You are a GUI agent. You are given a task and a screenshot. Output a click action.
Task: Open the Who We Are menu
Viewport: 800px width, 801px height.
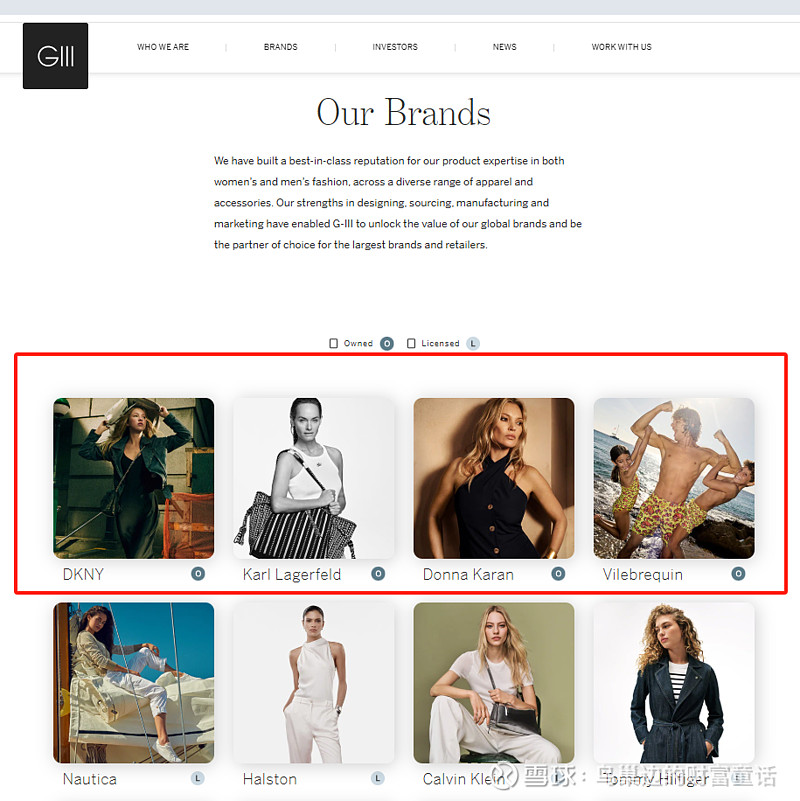click(163, 47)
